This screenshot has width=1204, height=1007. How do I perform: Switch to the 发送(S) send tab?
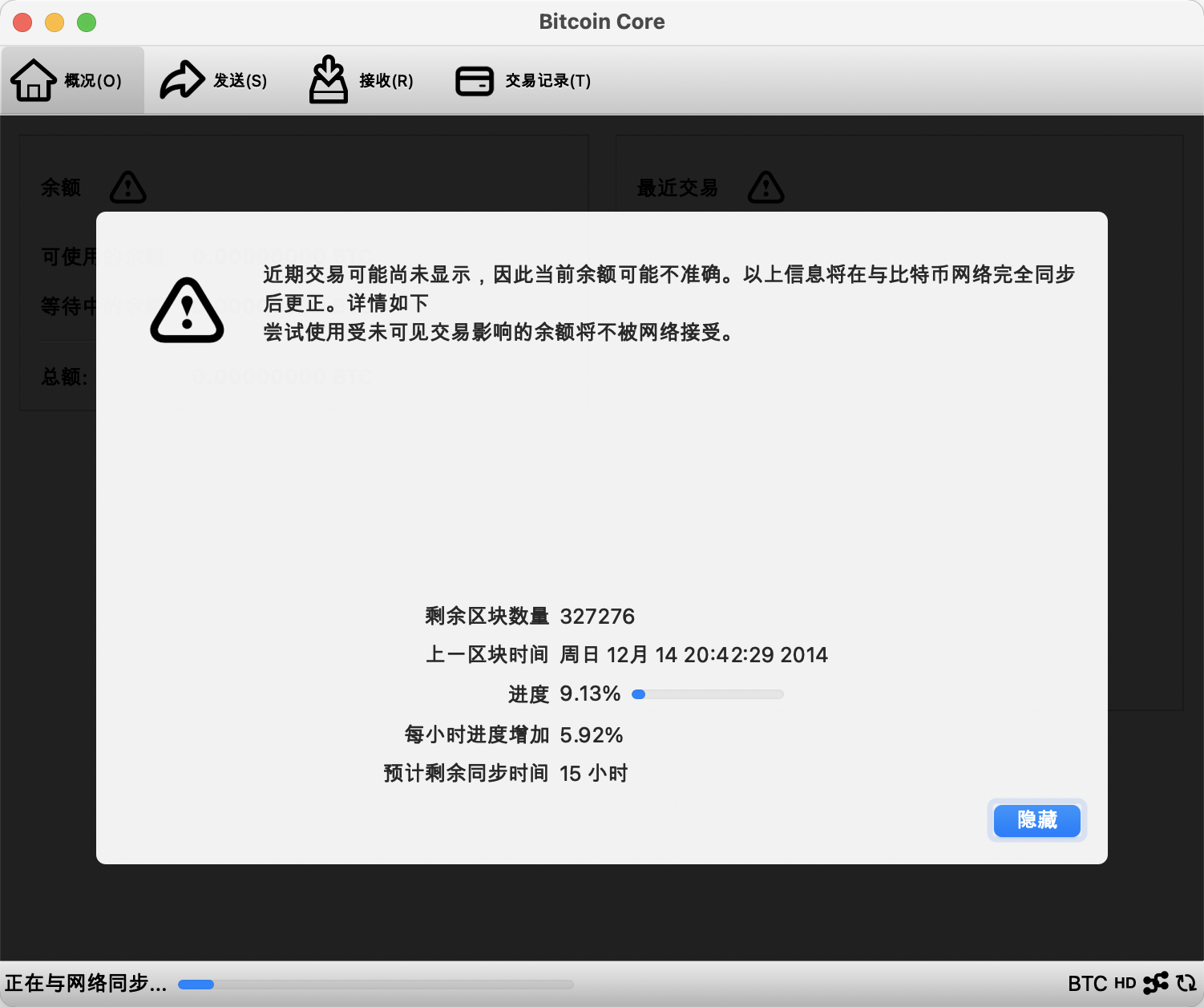pyautogui.click(x=214, y=80)
